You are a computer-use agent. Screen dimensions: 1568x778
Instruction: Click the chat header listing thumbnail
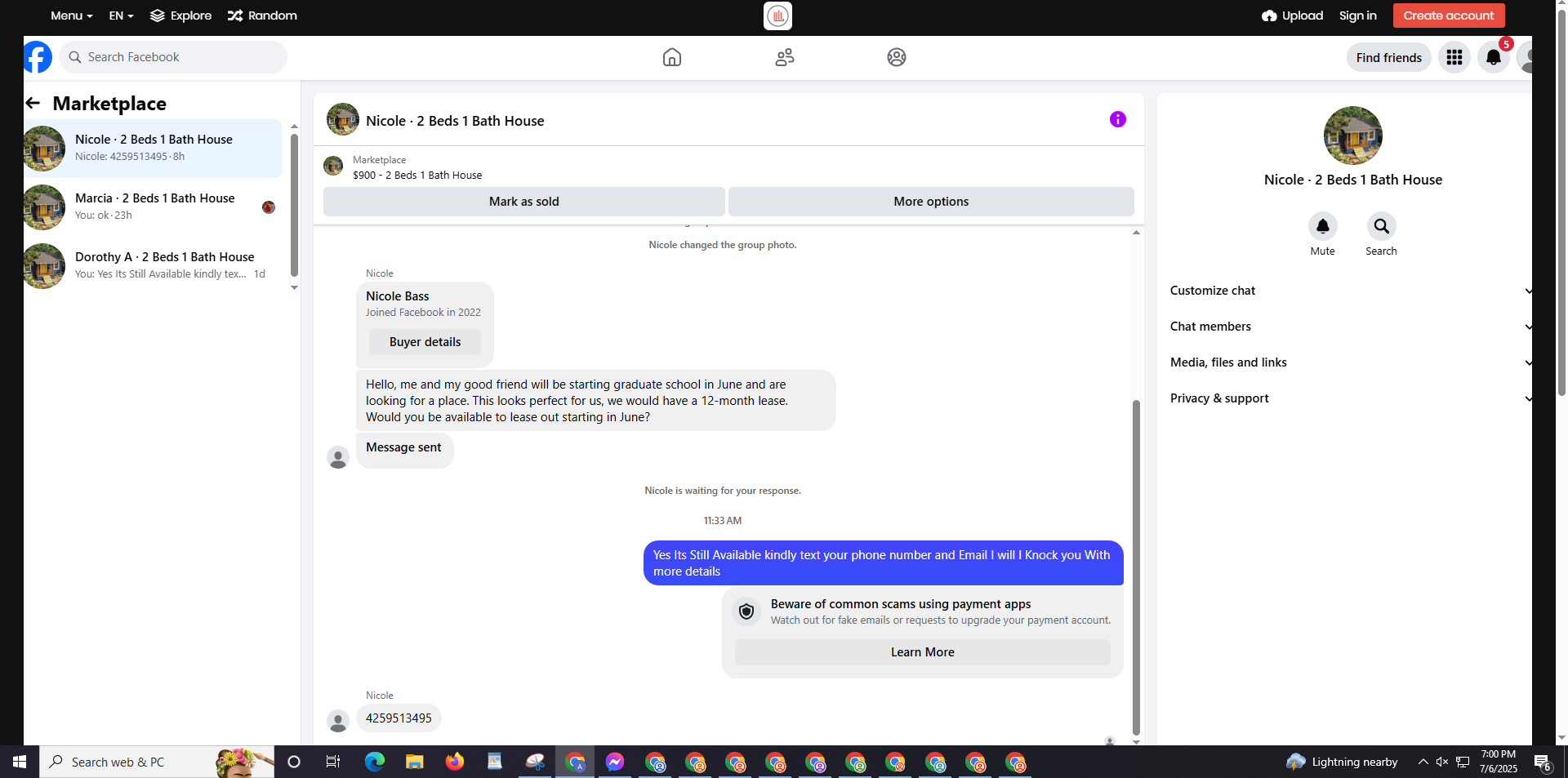(x=343, y=119)
